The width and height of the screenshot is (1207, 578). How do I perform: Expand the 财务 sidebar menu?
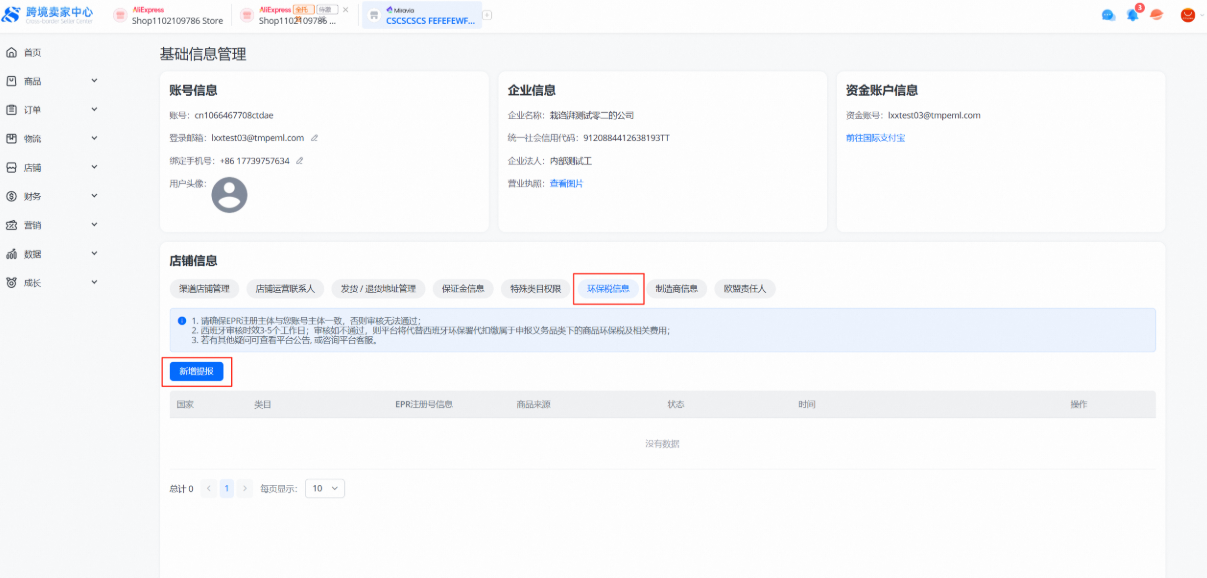(94, 196)
